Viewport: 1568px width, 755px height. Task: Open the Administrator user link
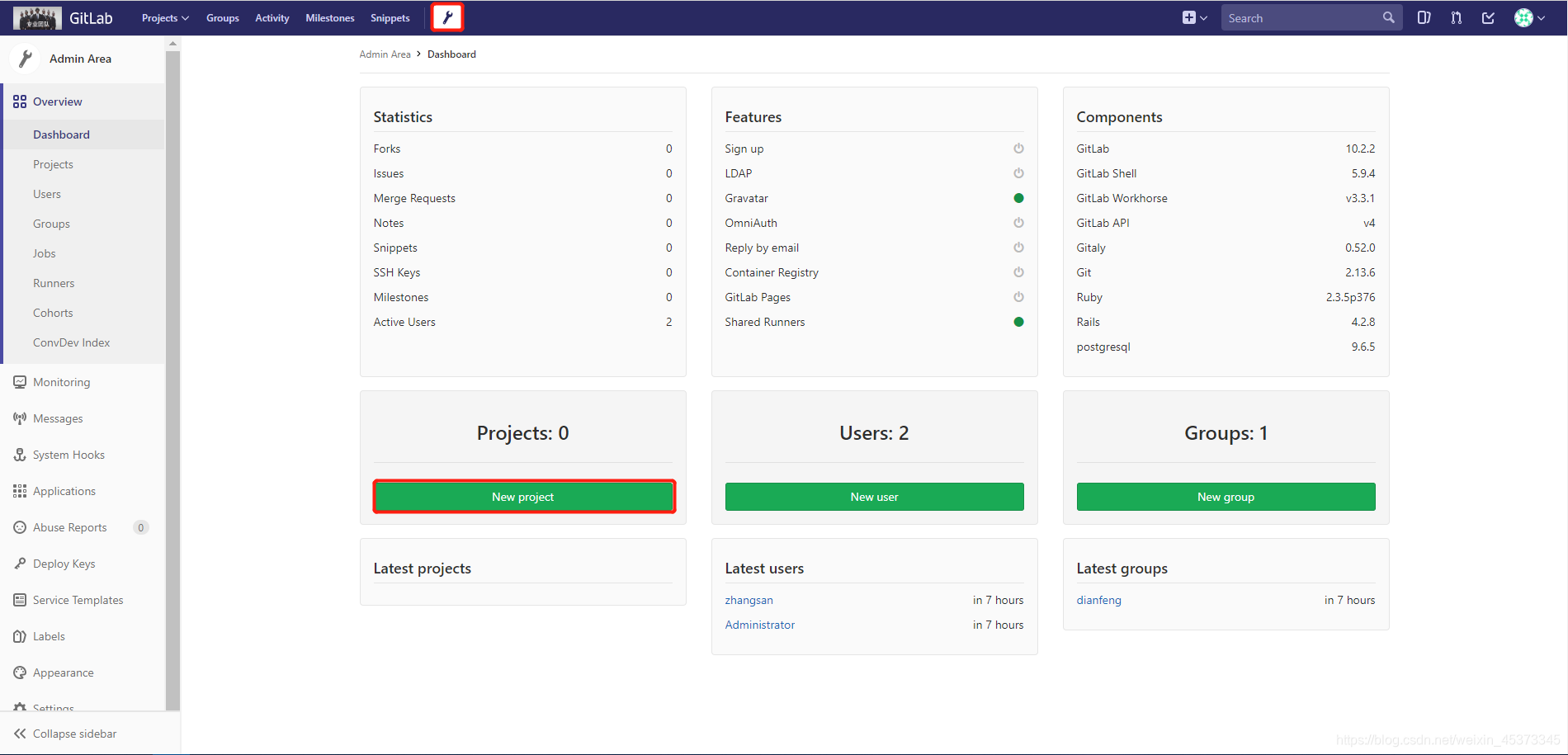[x=760, y=625]
